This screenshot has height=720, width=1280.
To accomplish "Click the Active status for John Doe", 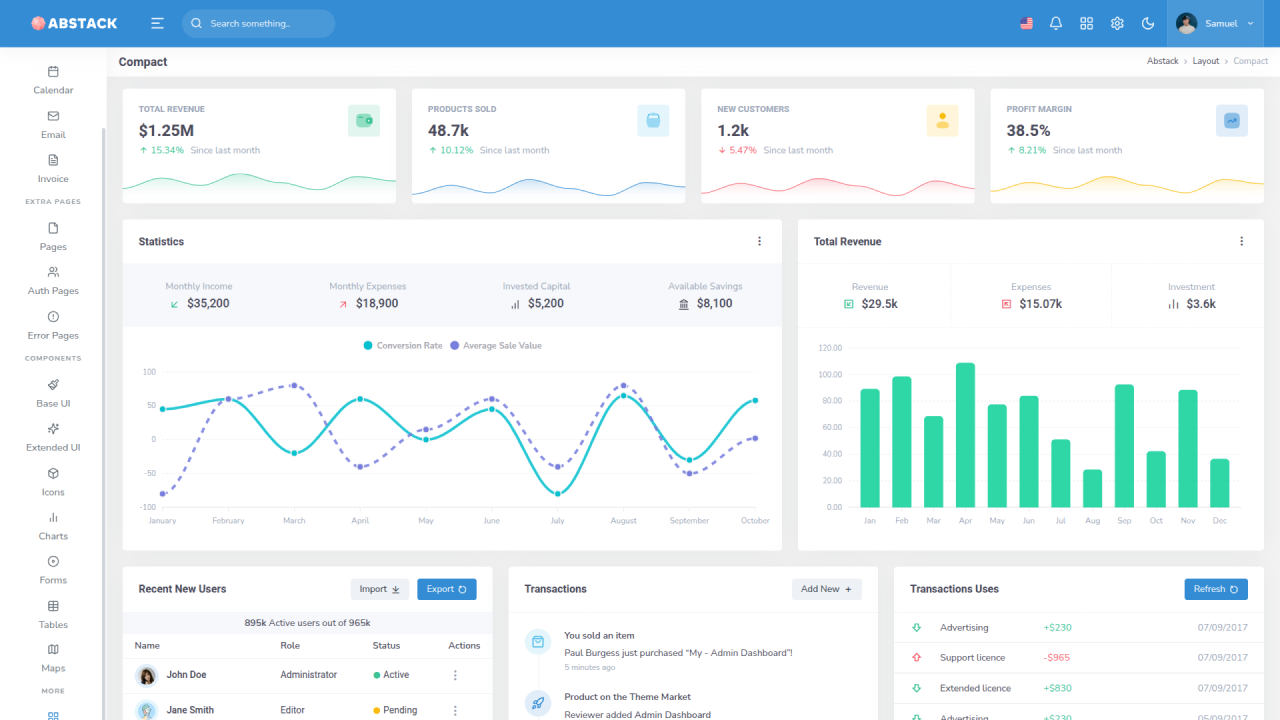I will [391, 675].
